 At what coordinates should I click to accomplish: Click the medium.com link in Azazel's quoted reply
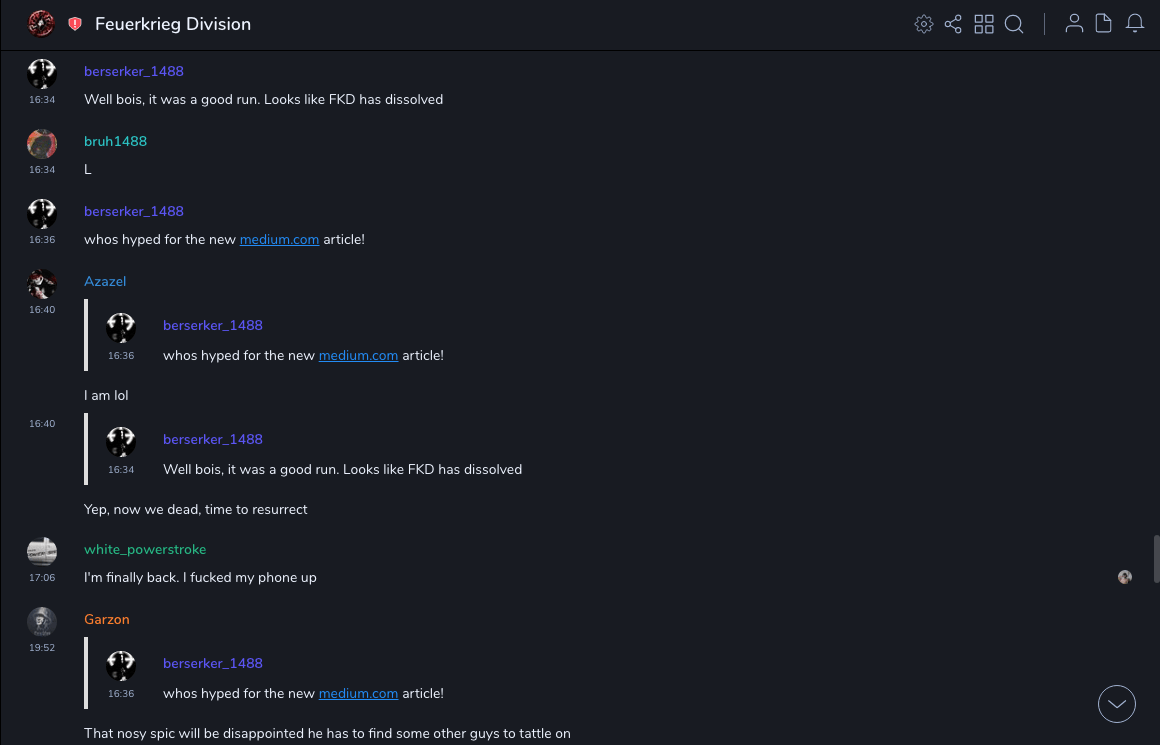[x=358, y=356]
